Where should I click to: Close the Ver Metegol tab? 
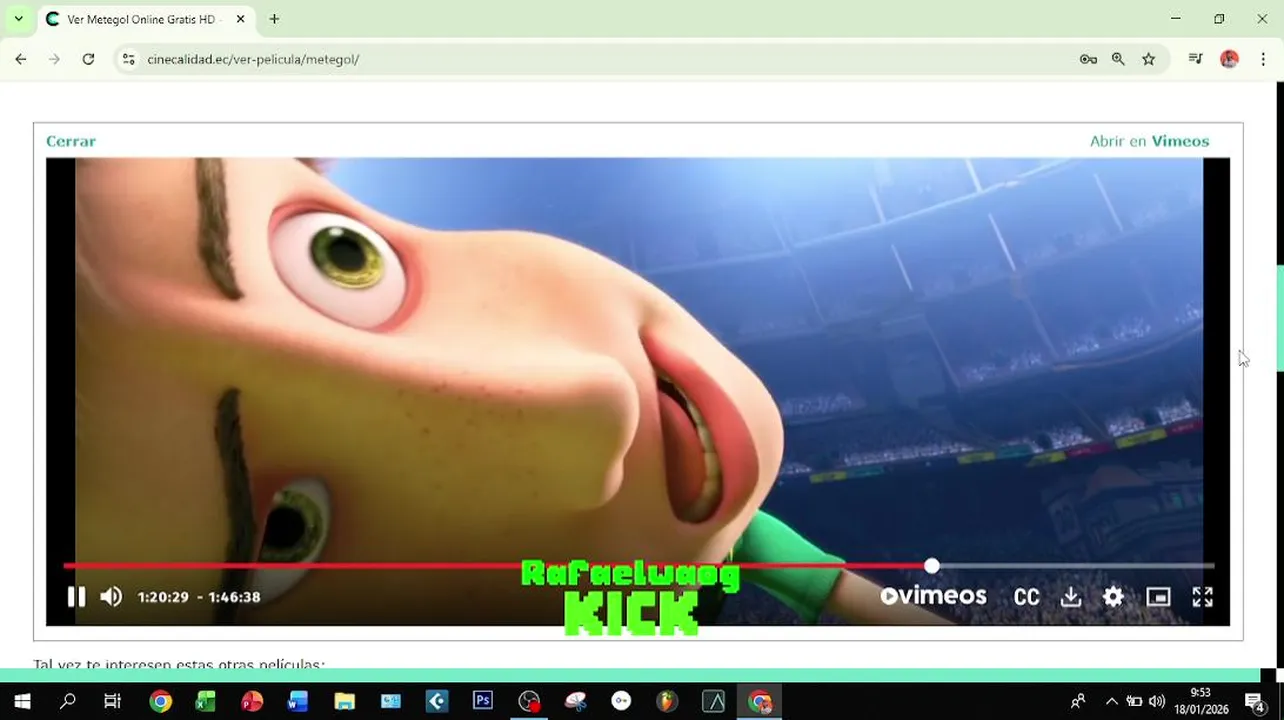coord(241,19)
